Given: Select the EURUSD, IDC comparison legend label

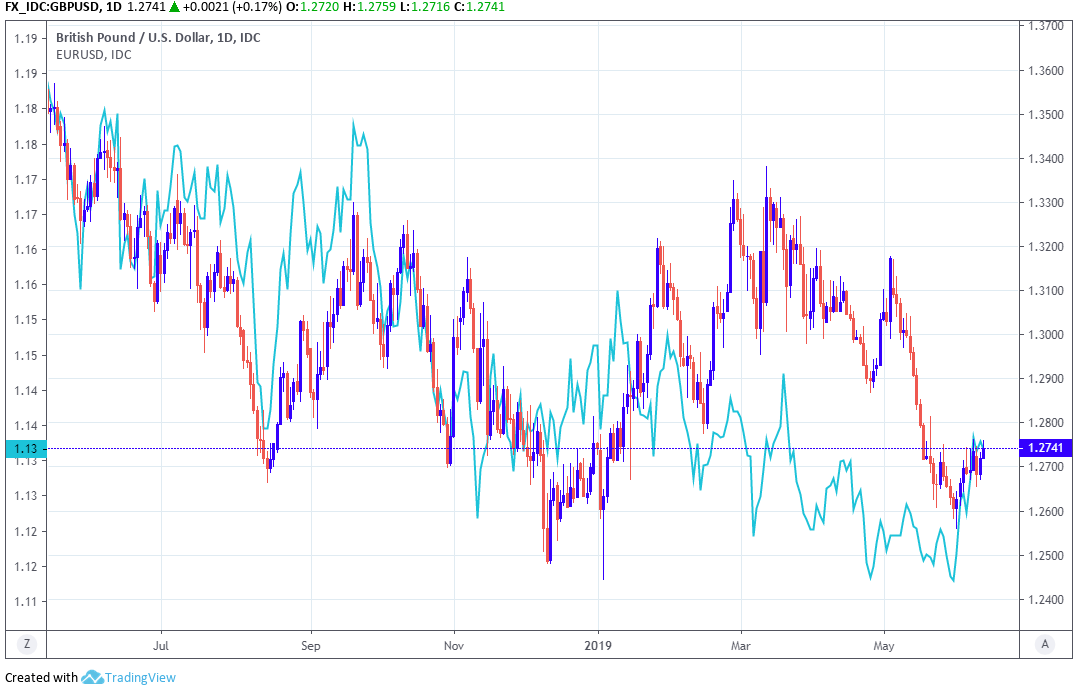Looking at the screenshot, I should 93,54.
